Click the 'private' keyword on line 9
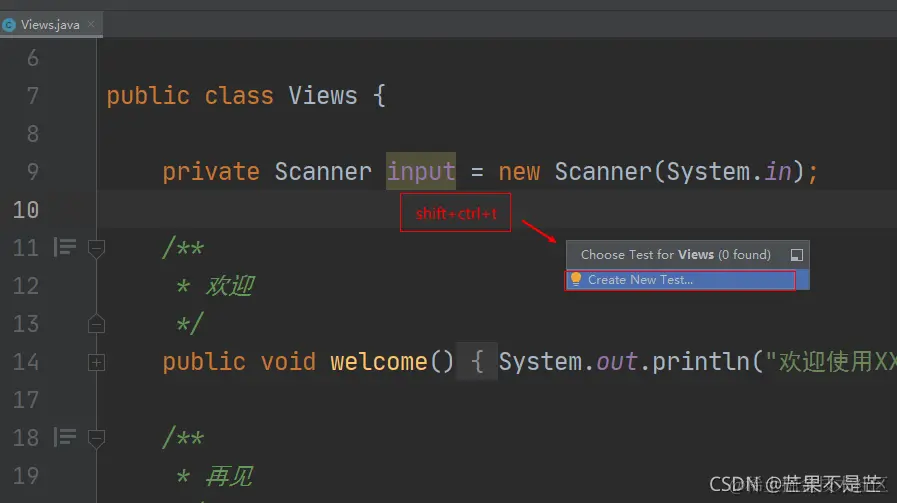The image size is (897, 503). click(x=211, y=172)
